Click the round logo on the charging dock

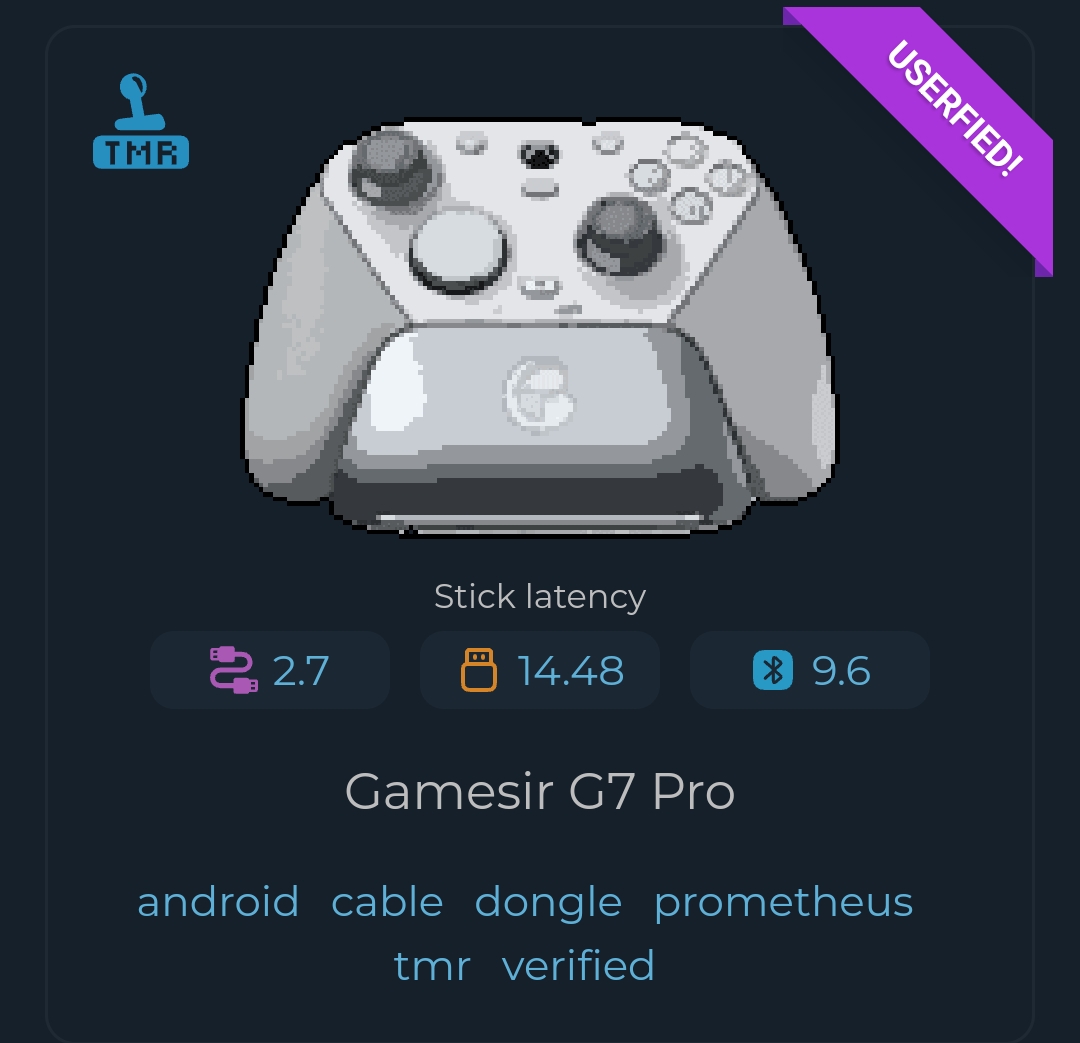(539, 394)
